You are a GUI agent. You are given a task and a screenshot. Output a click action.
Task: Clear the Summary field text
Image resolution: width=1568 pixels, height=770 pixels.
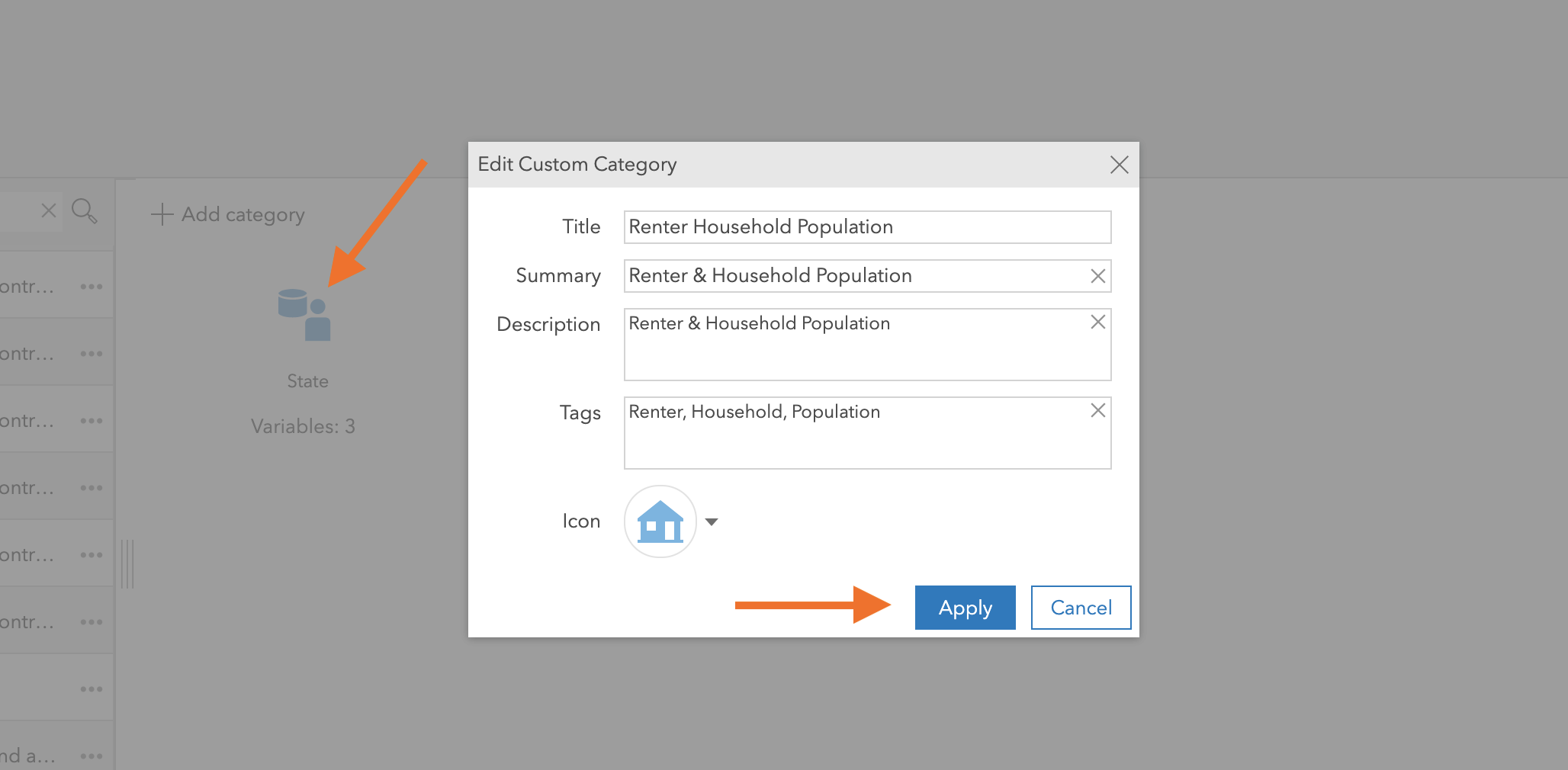coord(1097,276)
